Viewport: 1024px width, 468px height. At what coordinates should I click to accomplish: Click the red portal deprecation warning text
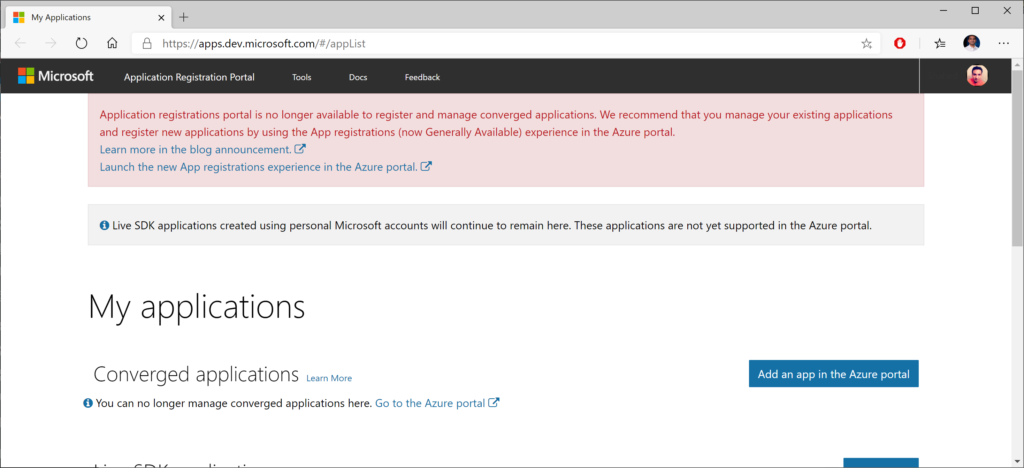coord(496,123)
